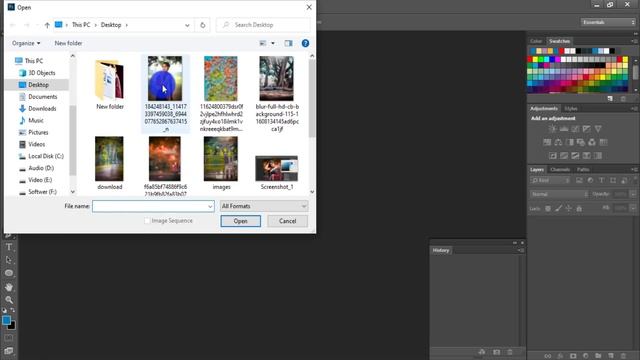The width and height of the screenshot is (640, 360).
Task: Add a Curves adjustment
Action: (x=575, y=129)
